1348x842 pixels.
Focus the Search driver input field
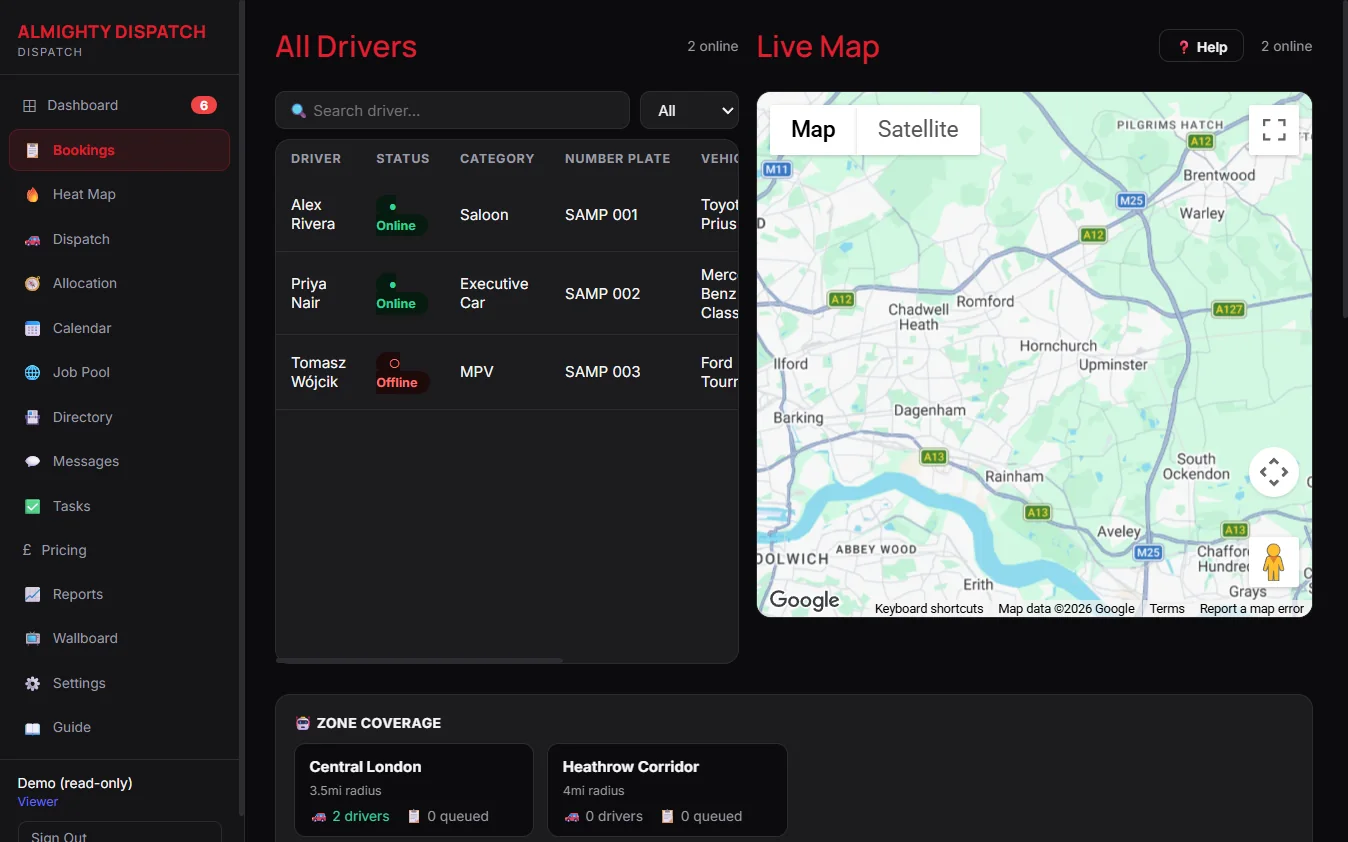tap(452, 111)
